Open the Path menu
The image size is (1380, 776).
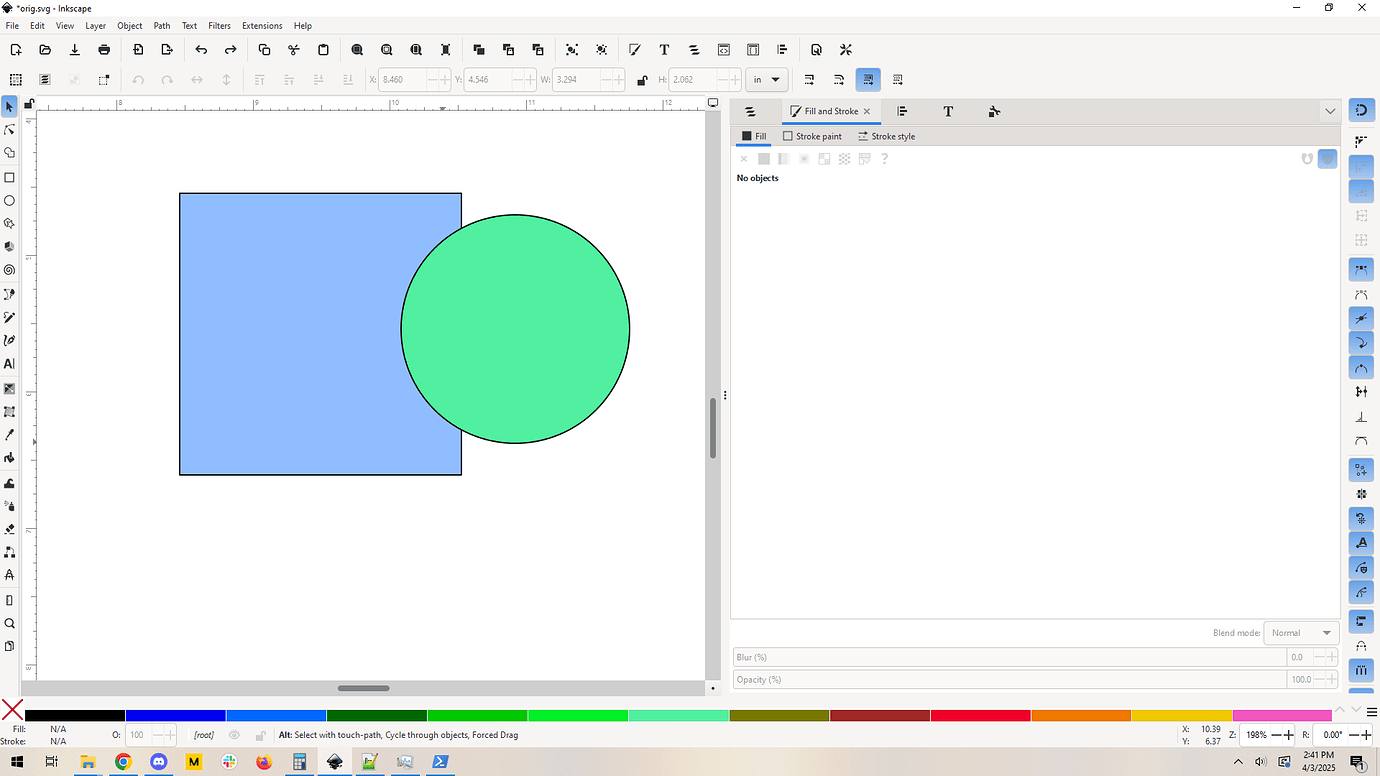(162, 25)
